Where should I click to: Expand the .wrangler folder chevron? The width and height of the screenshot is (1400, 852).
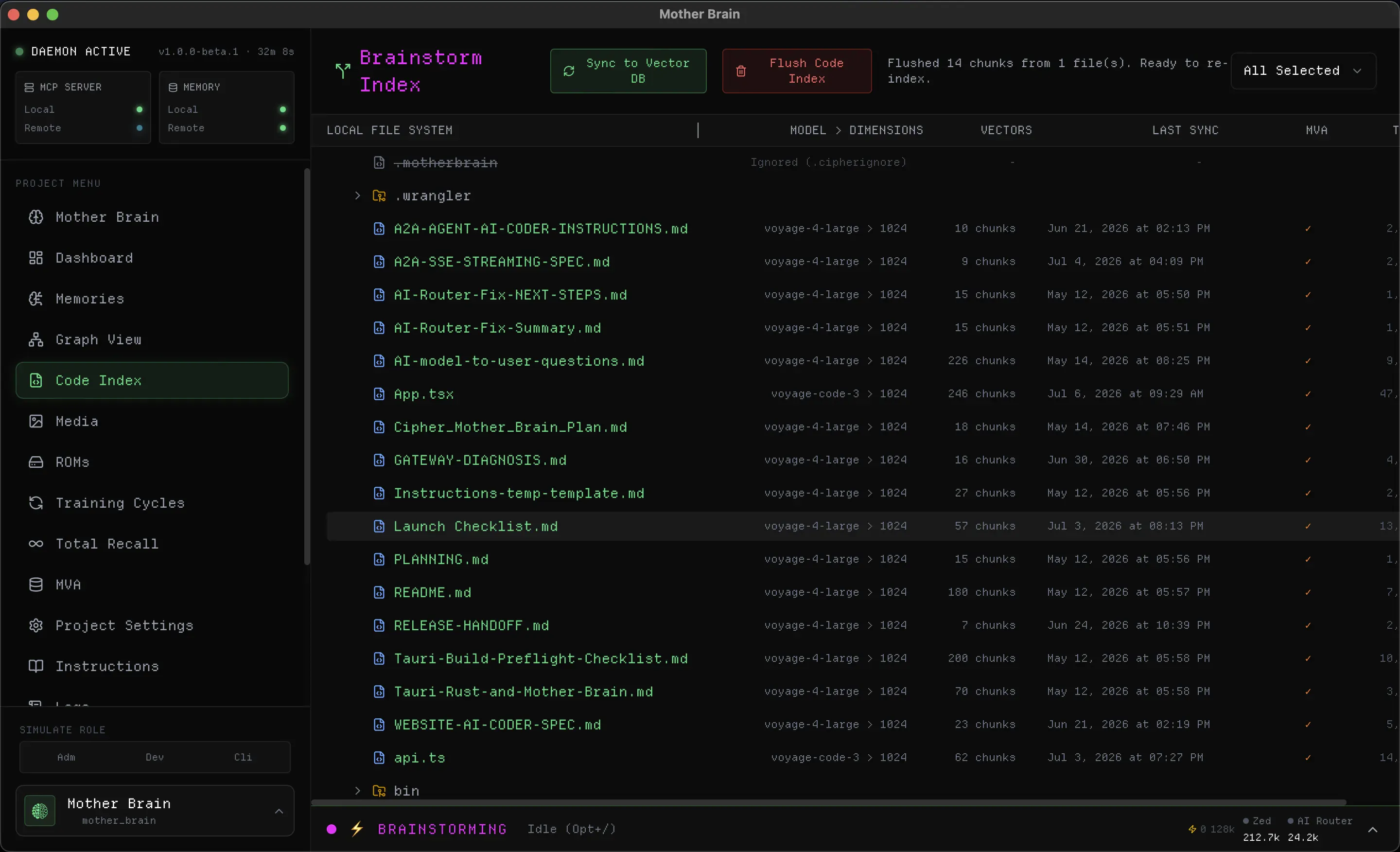coord(357,196)
